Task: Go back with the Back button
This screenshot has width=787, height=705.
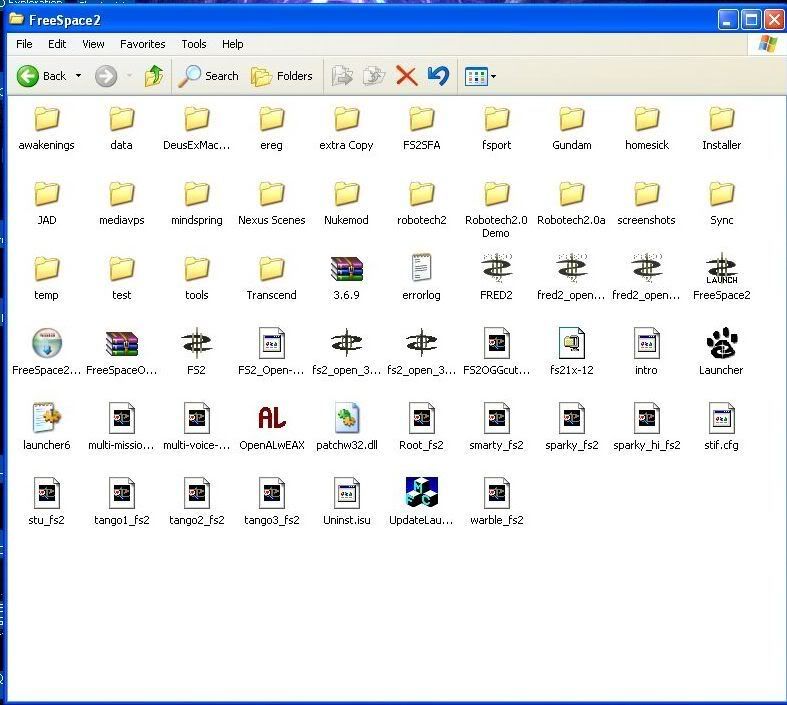Action: (x=41, y=76)
